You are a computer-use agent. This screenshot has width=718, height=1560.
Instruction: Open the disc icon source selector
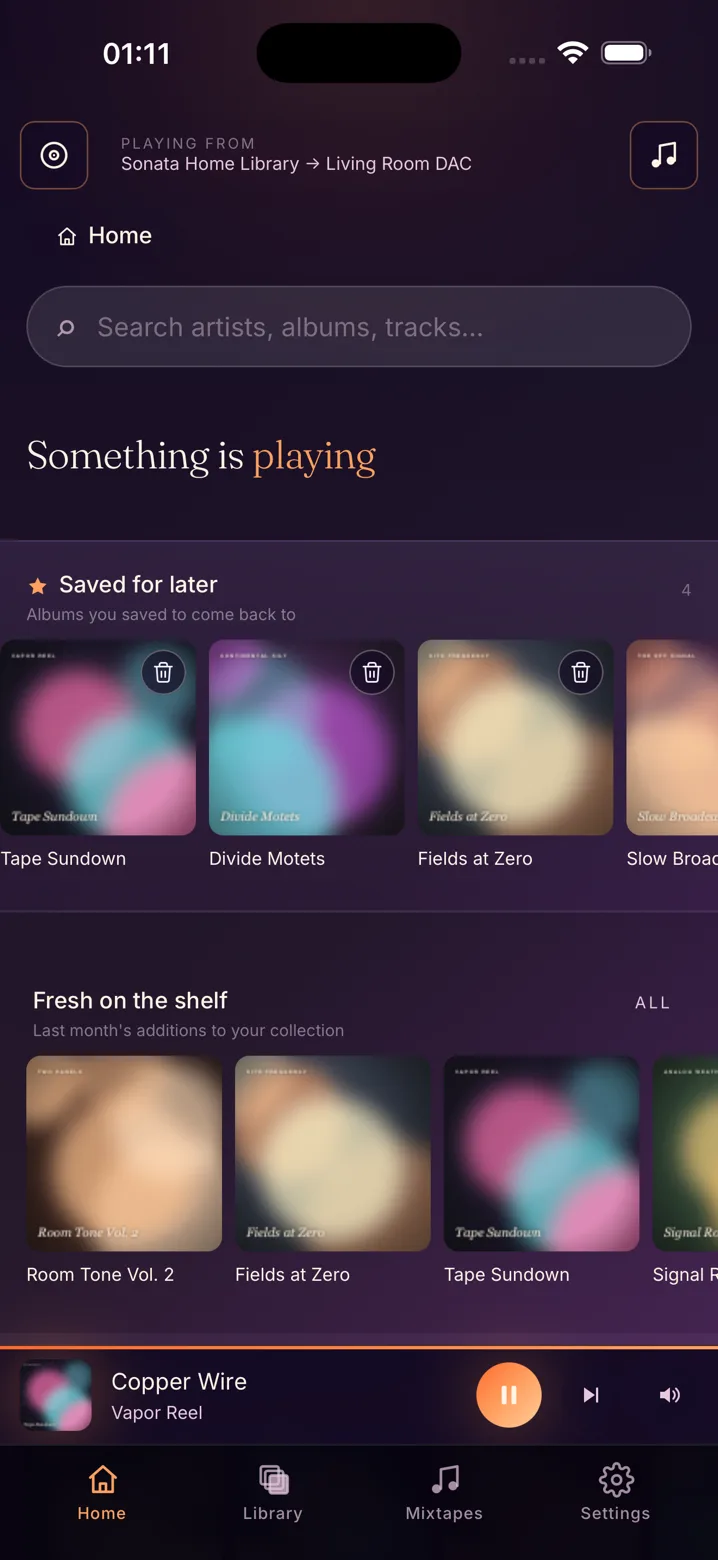point(54,155)
